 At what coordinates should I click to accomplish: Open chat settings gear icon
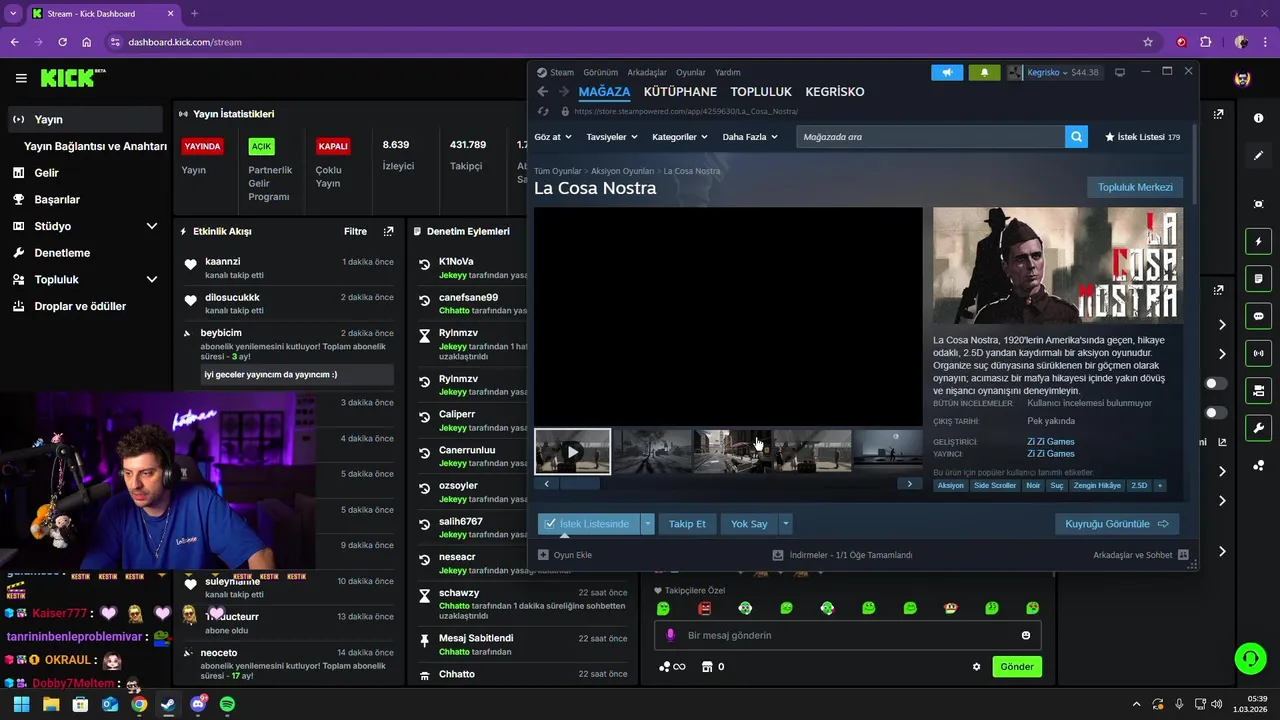[x=977, y=667]
